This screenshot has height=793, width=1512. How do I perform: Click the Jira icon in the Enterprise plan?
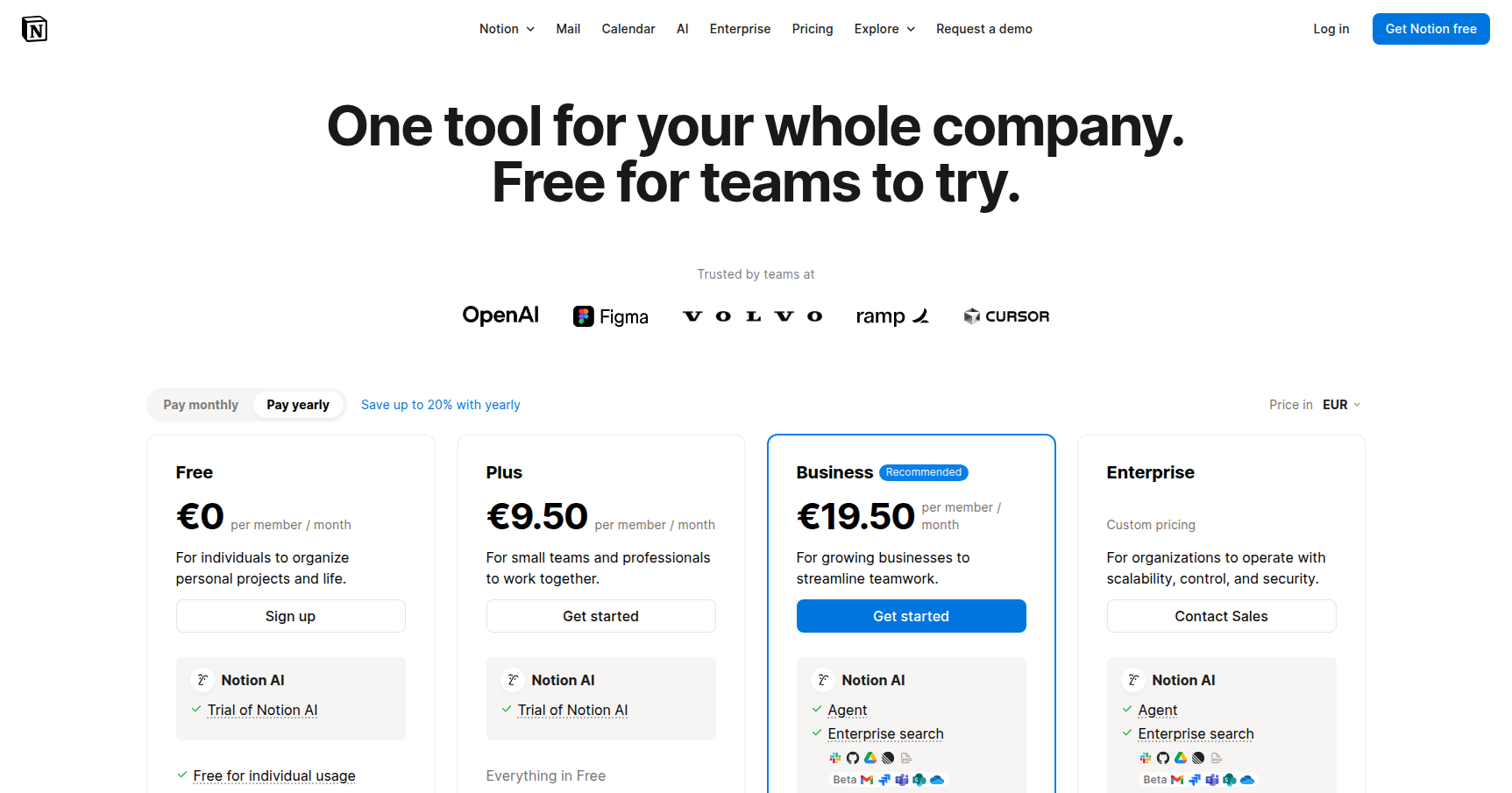(x=1195, y=780)
